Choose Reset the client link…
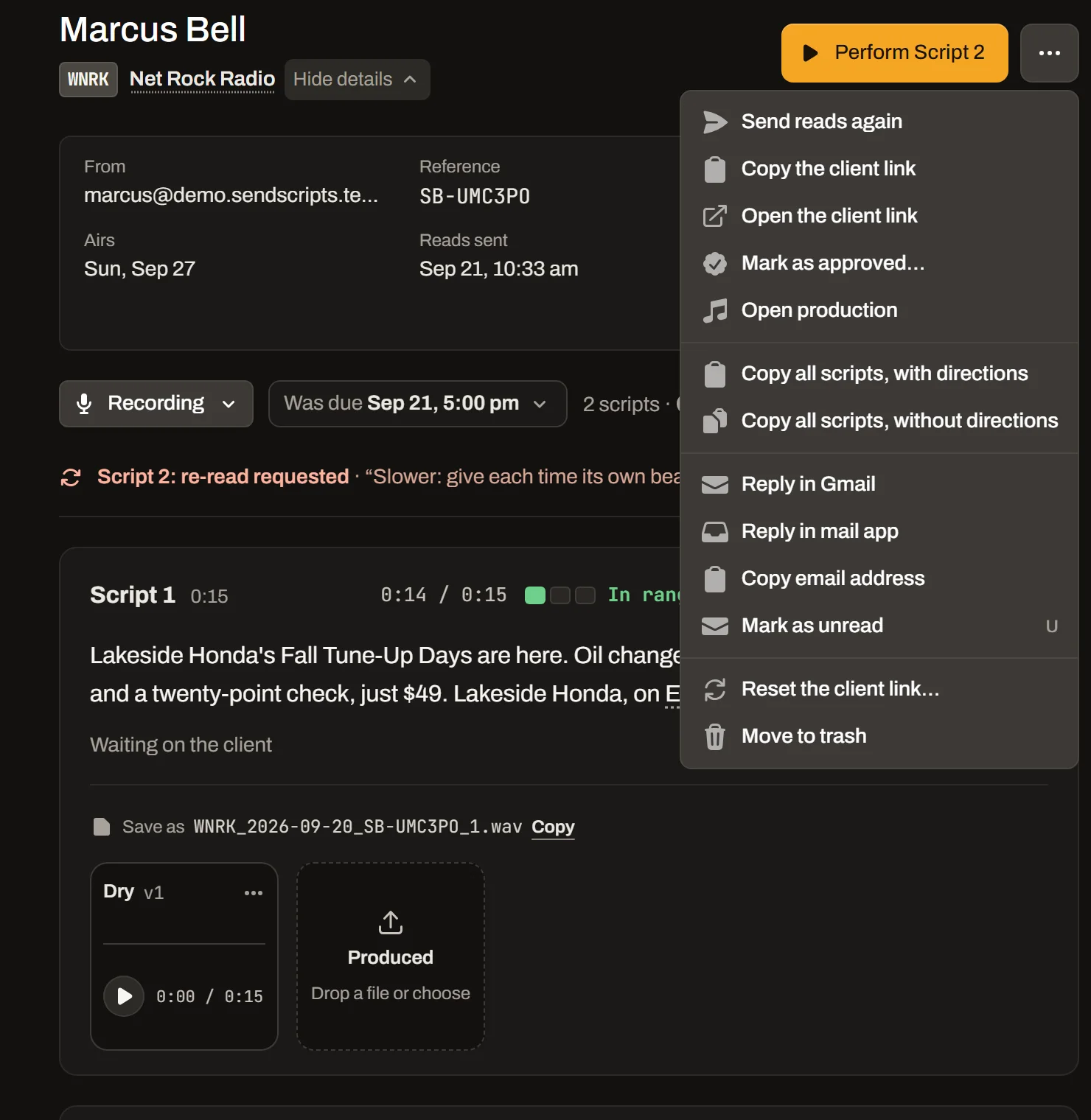 click(x=879, y=689)
